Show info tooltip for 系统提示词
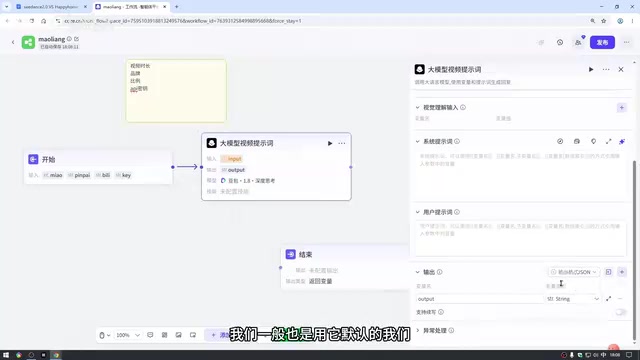640x360 pixels. [x=457, y=142]
